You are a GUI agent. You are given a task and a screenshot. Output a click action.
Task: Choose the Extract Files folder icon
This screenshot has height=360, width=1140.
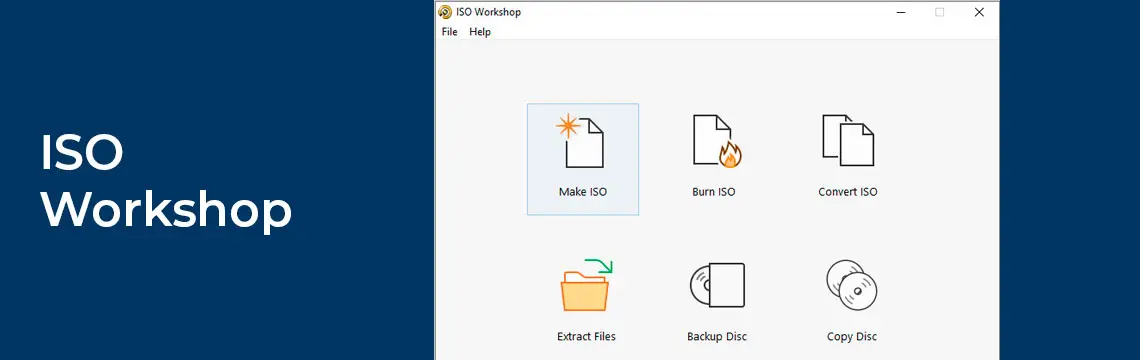586,284
